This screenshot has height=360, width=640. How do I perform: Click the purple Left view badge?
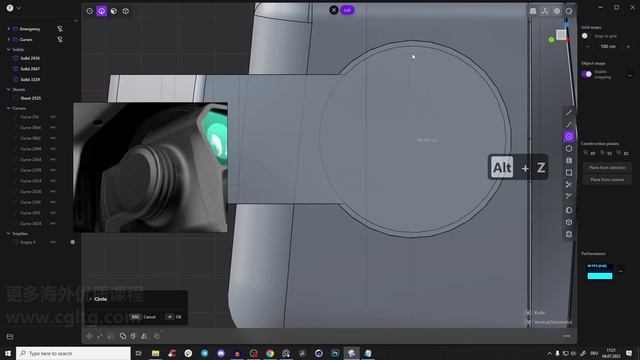(x=347, y=10)
